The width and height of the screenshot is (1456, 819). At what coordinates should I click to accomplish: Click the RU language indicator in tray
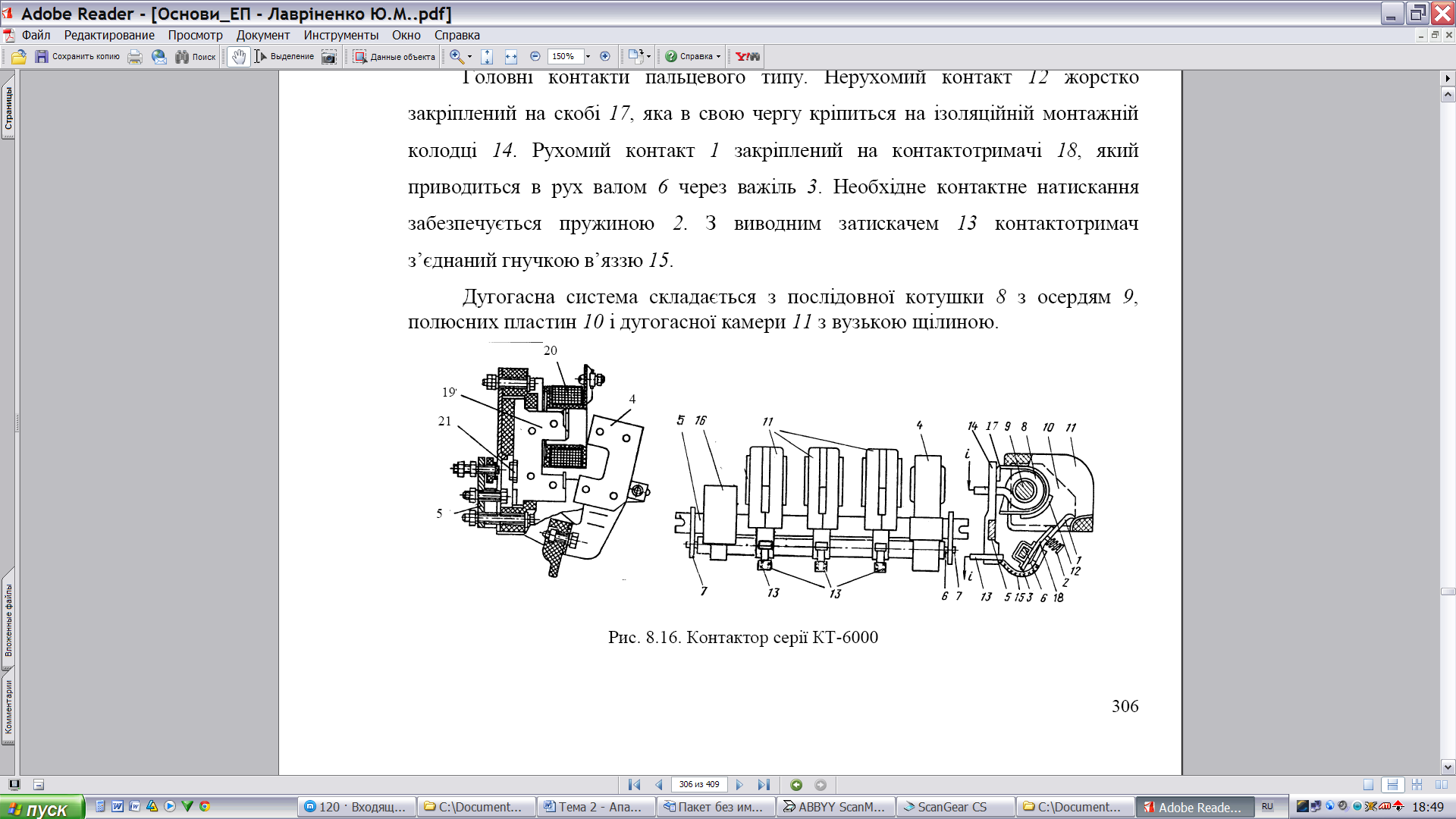click(1268, 807)
